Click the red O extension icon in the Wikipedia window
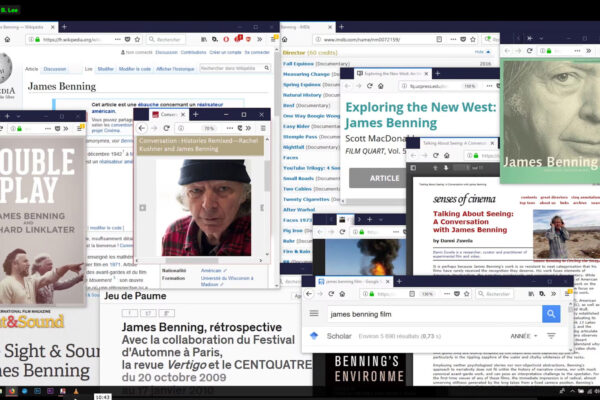This screenshot has height=400, width=600. tap(226, 39)
